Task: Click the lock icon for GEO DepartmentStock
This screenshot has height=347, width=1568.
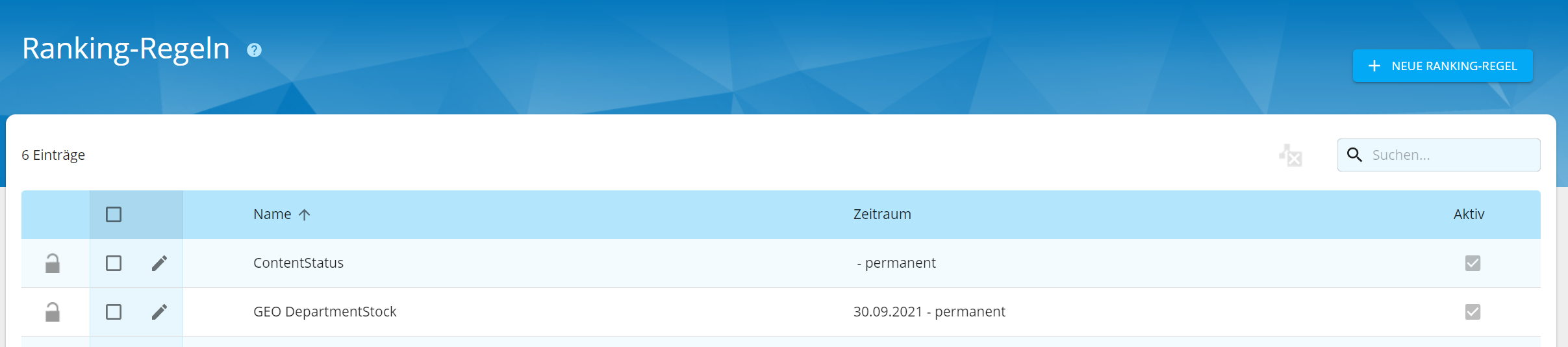Action: (x=53, y=312)
